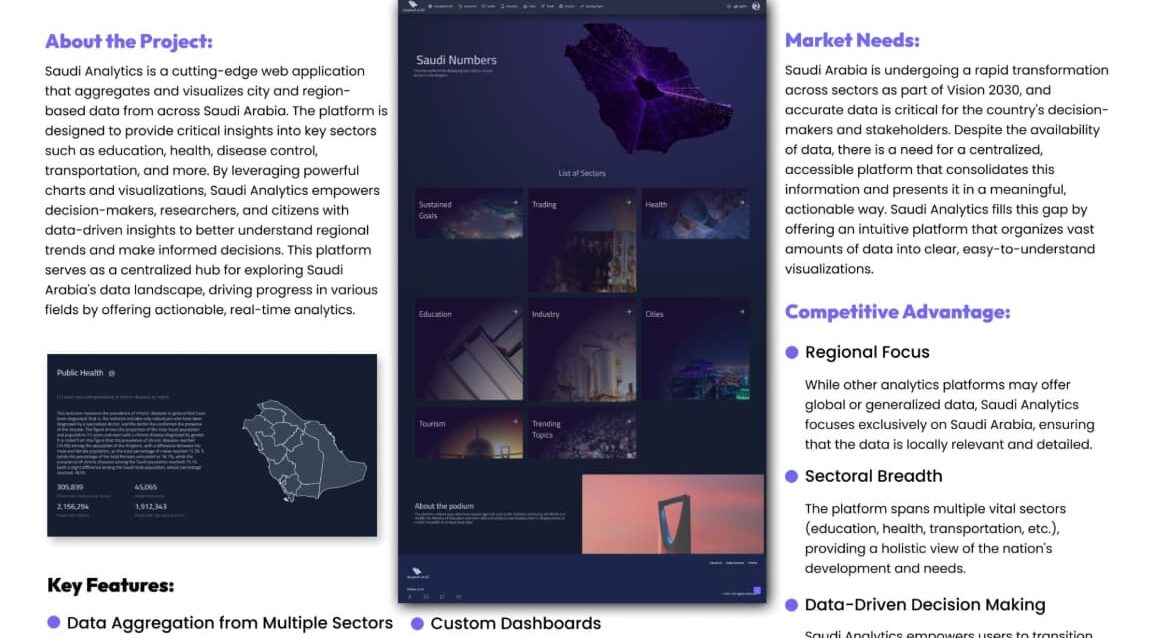Viewport: 1162px width, 638px height.
Task: Open the Tourism sector card
Action: click(469, 433)
